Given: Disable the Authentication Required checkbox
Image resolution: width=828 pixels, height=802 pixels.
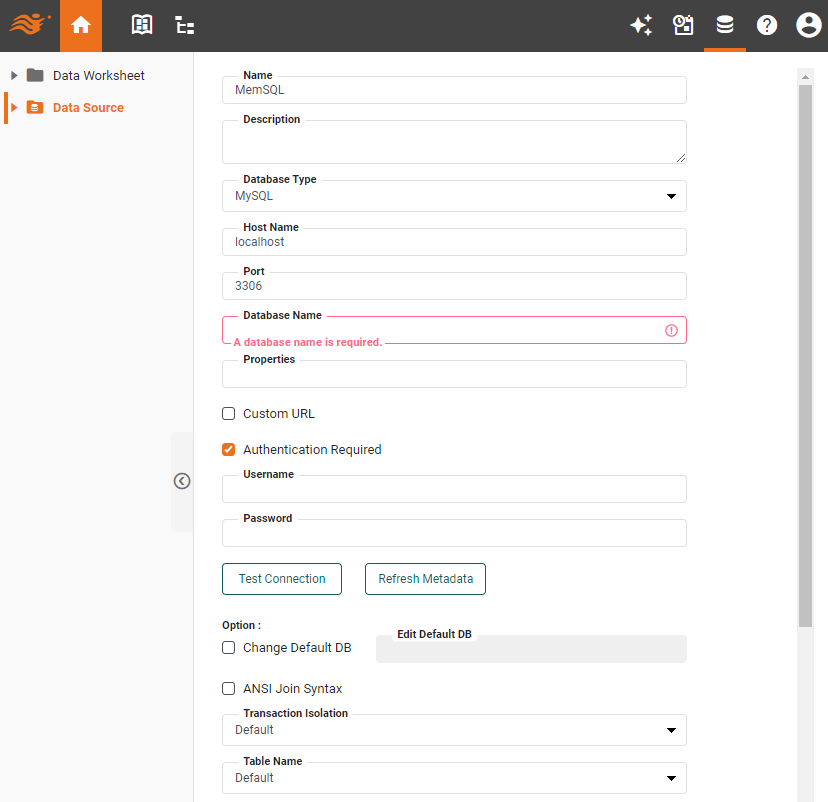Looking at the screenshot, I should point(228,449).
